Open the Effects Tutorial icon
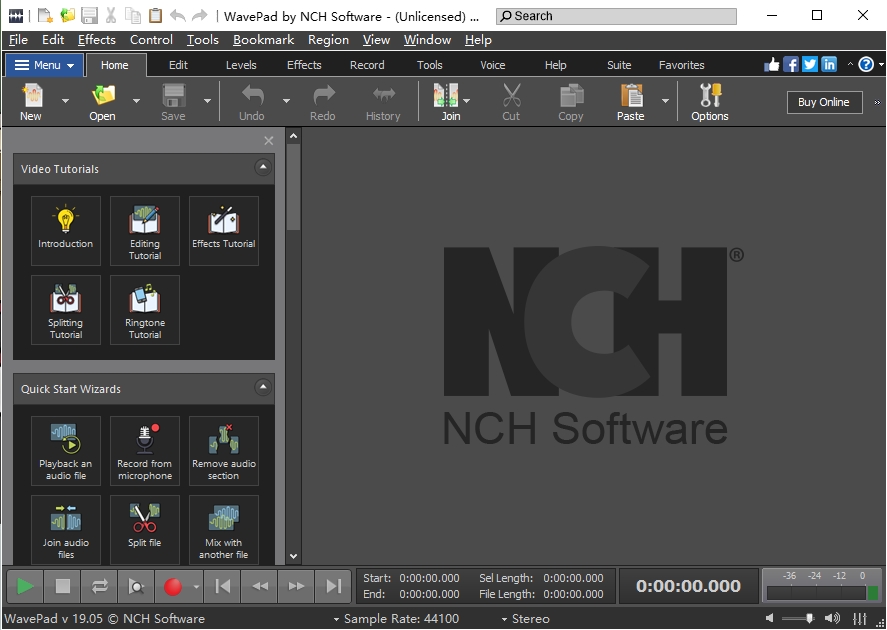The width and height of the screenshot is (887, 630). (x=224, y=230)
